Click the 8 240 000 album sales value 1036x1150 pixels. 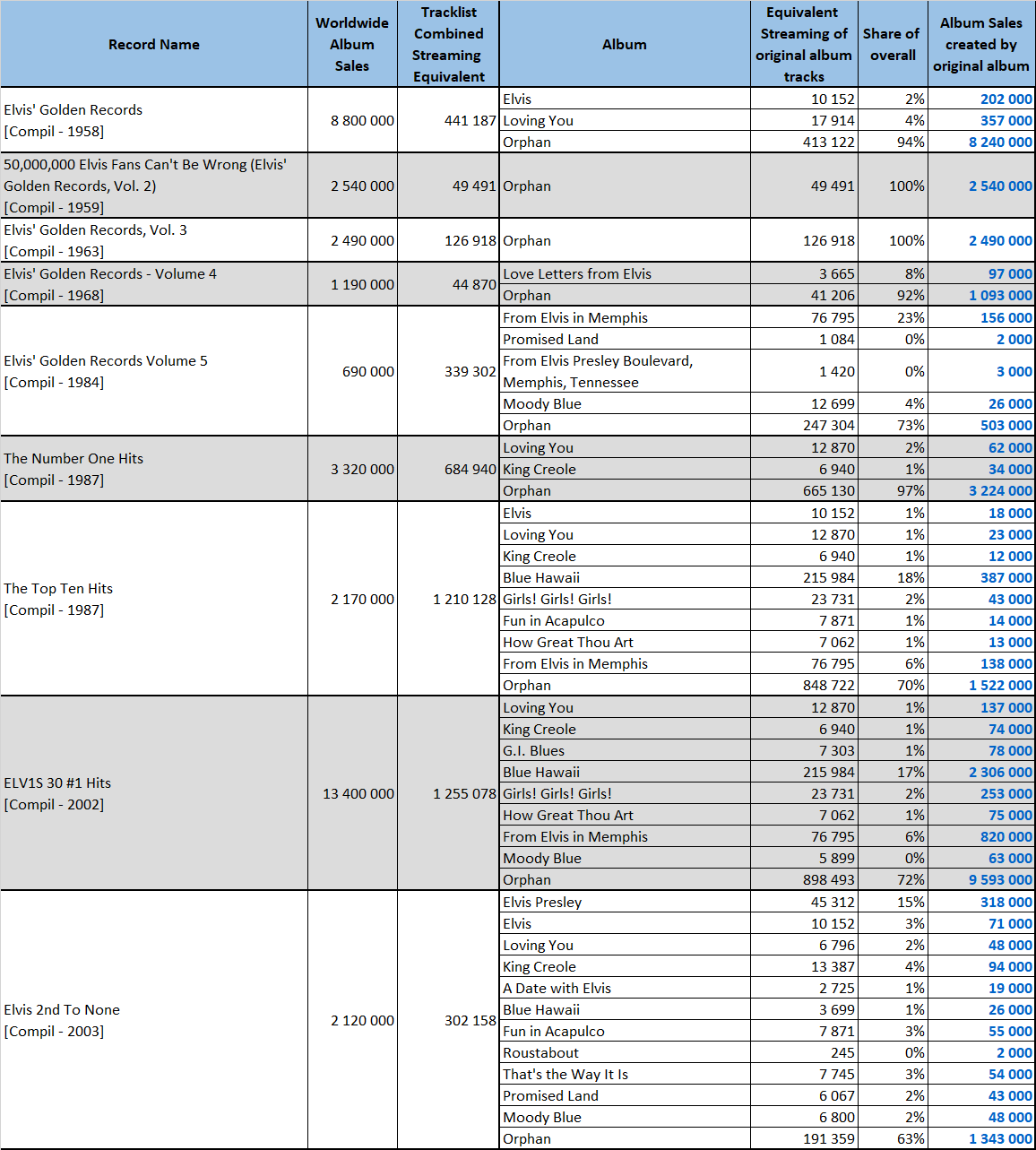tap(981, 142)
